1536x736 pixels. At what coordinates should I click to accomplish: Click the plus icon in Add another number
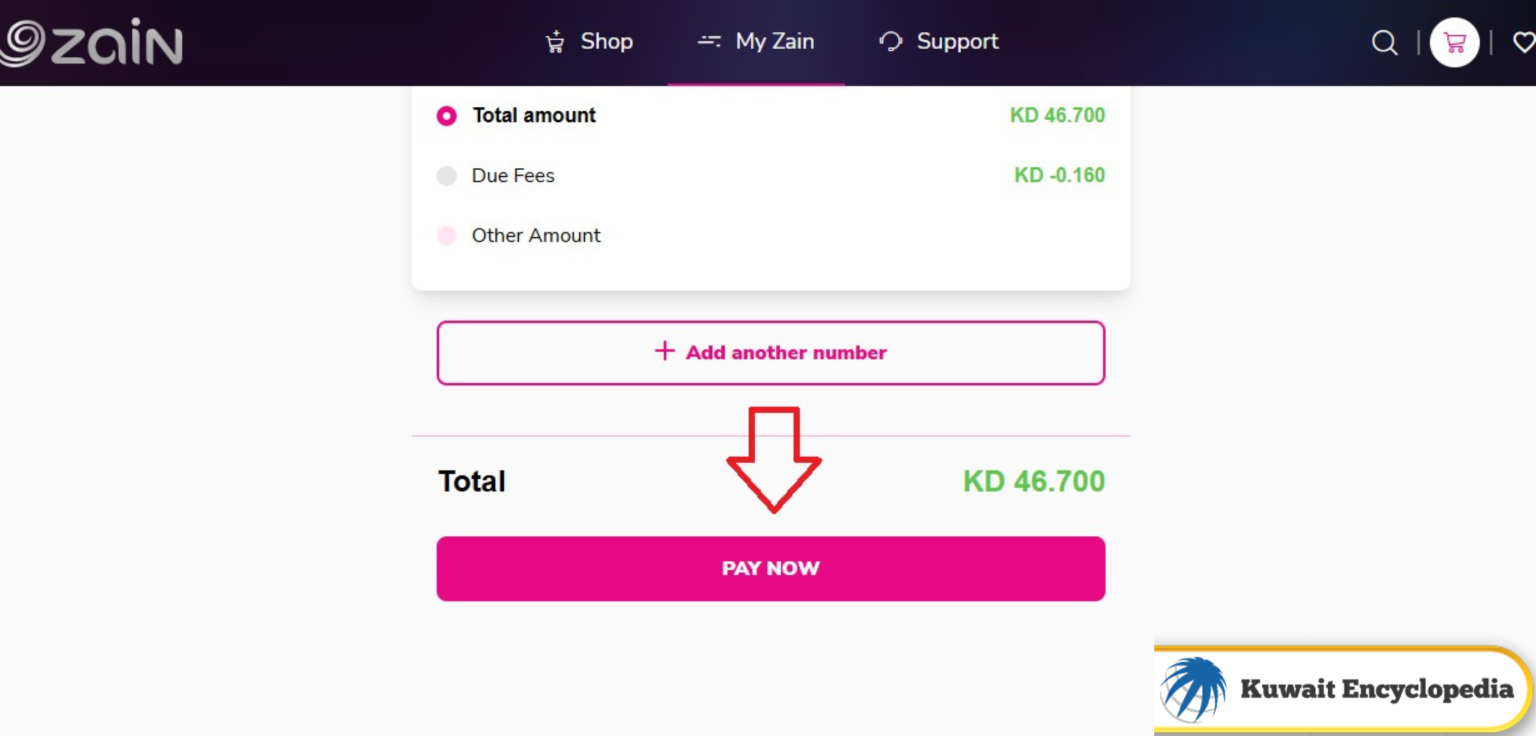(x=663, y=352)
